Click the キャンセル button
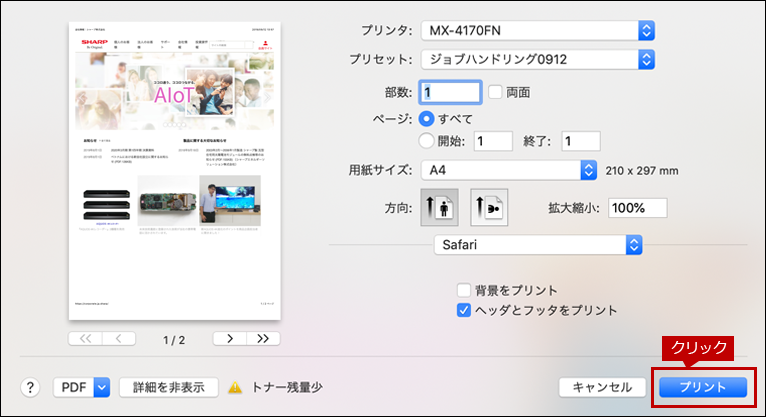 (602, 387)
